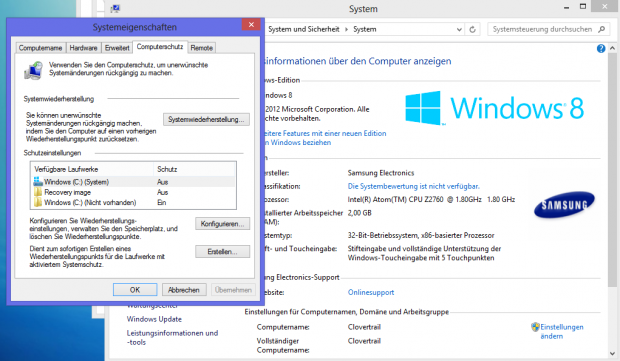Click the Windows (C:) (Nicht vorhanden) folder icon

pos(38,202)
